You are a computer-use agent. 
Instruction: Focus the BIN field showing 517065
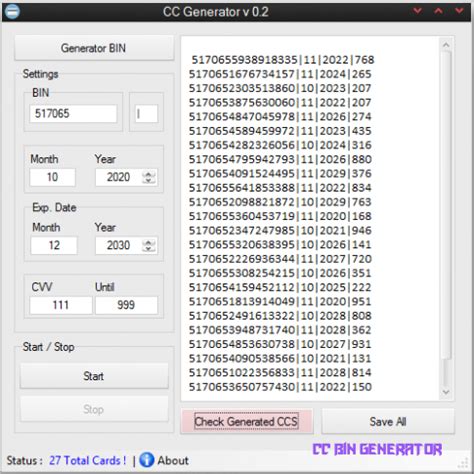click(73, 113)
